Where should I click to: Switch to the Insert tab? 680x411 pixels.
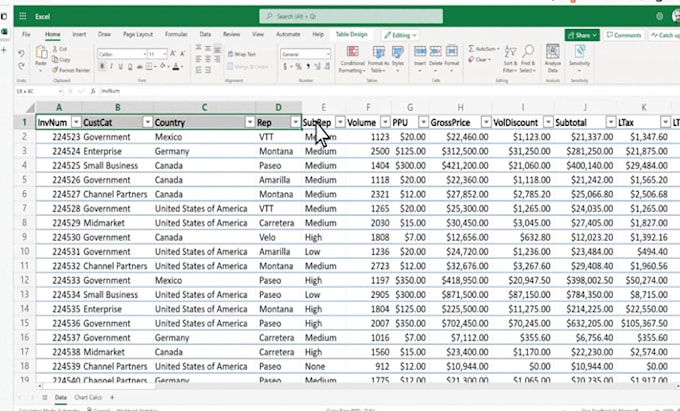[x=79, y=34]
